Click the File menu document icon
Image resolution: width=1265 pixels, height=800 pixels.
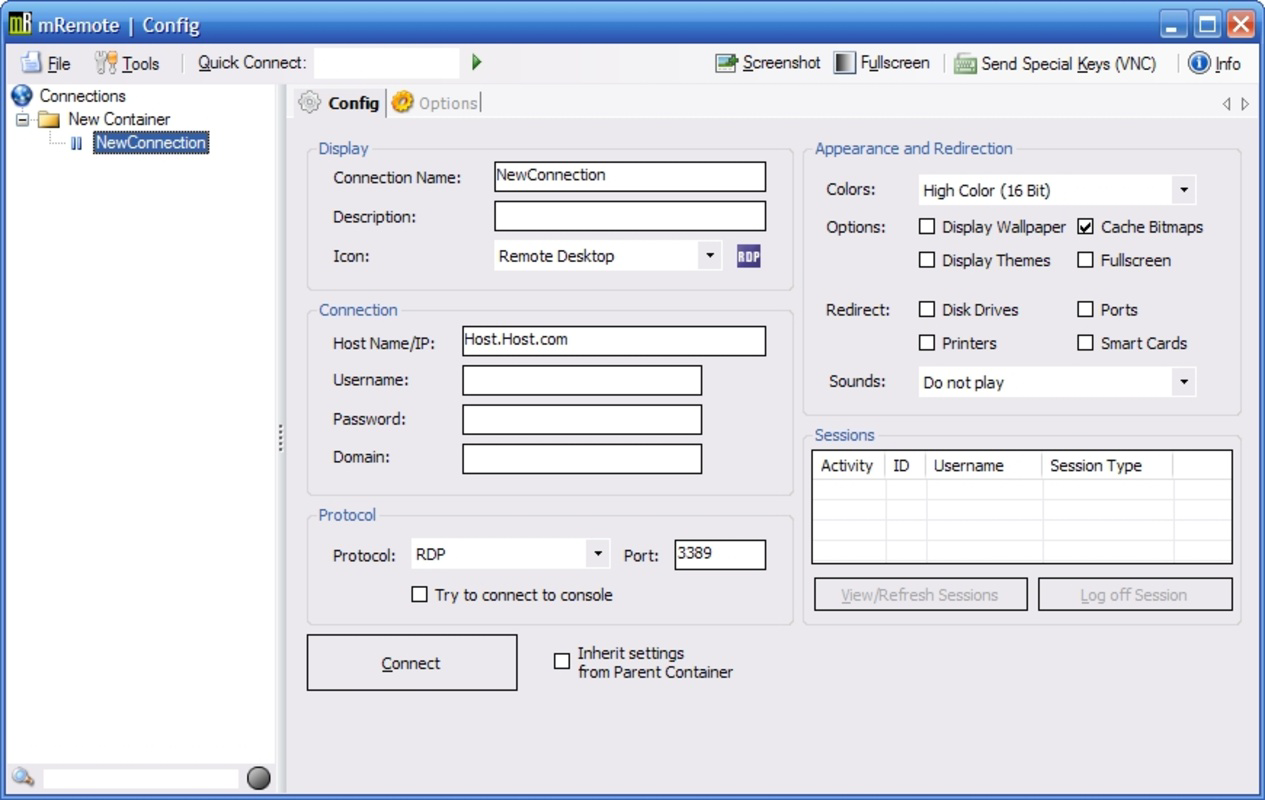click(x=32, y=63)
